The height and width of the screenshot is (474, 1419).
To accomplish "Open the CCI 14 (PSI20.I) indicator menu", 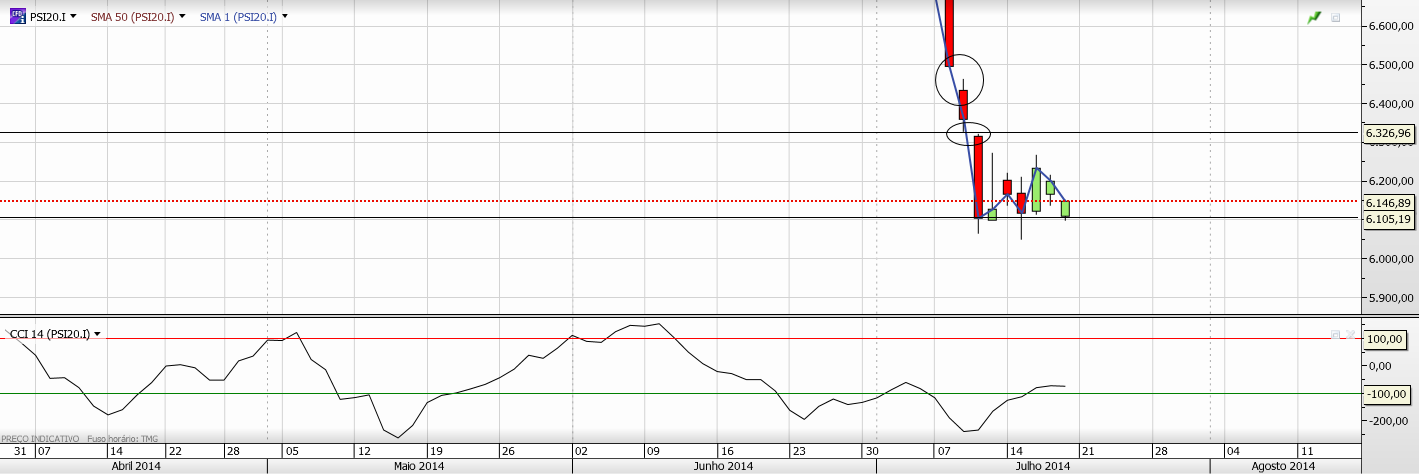I will click(97, 334).
